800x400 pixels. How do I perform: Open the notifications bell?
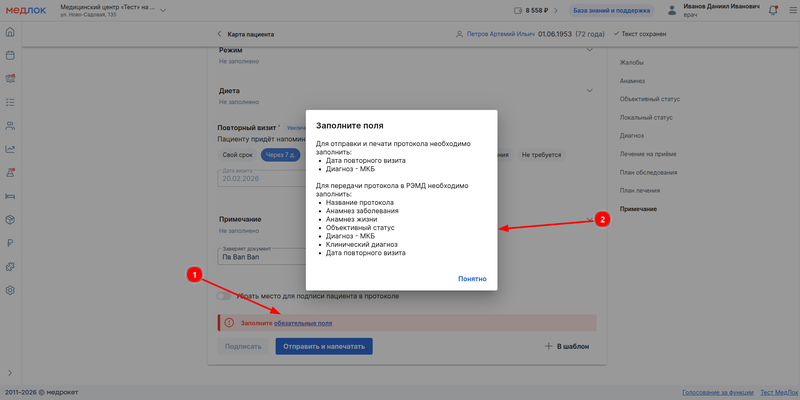tap(773, 10)
